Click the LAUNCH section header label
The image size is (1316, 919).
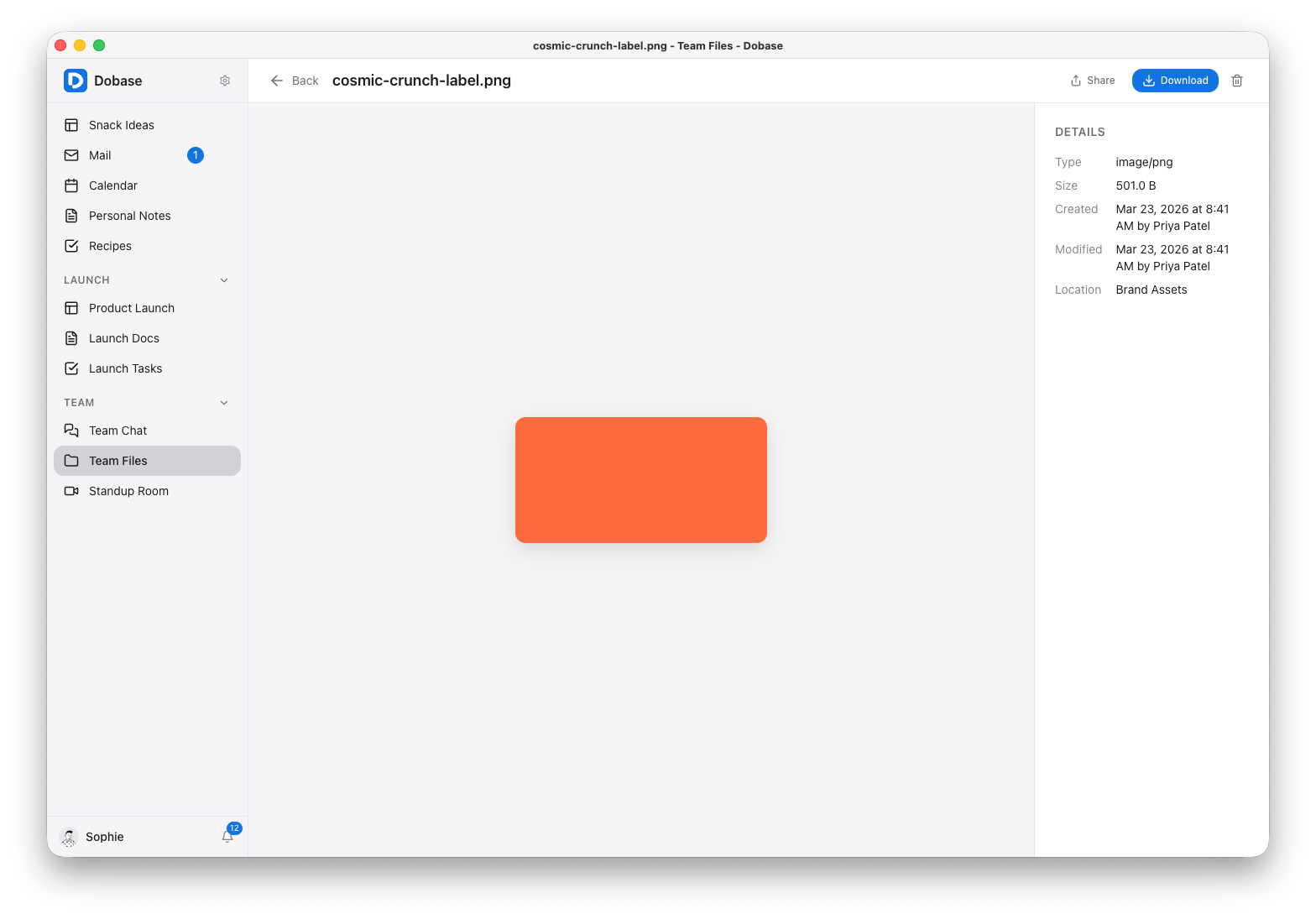86,280
